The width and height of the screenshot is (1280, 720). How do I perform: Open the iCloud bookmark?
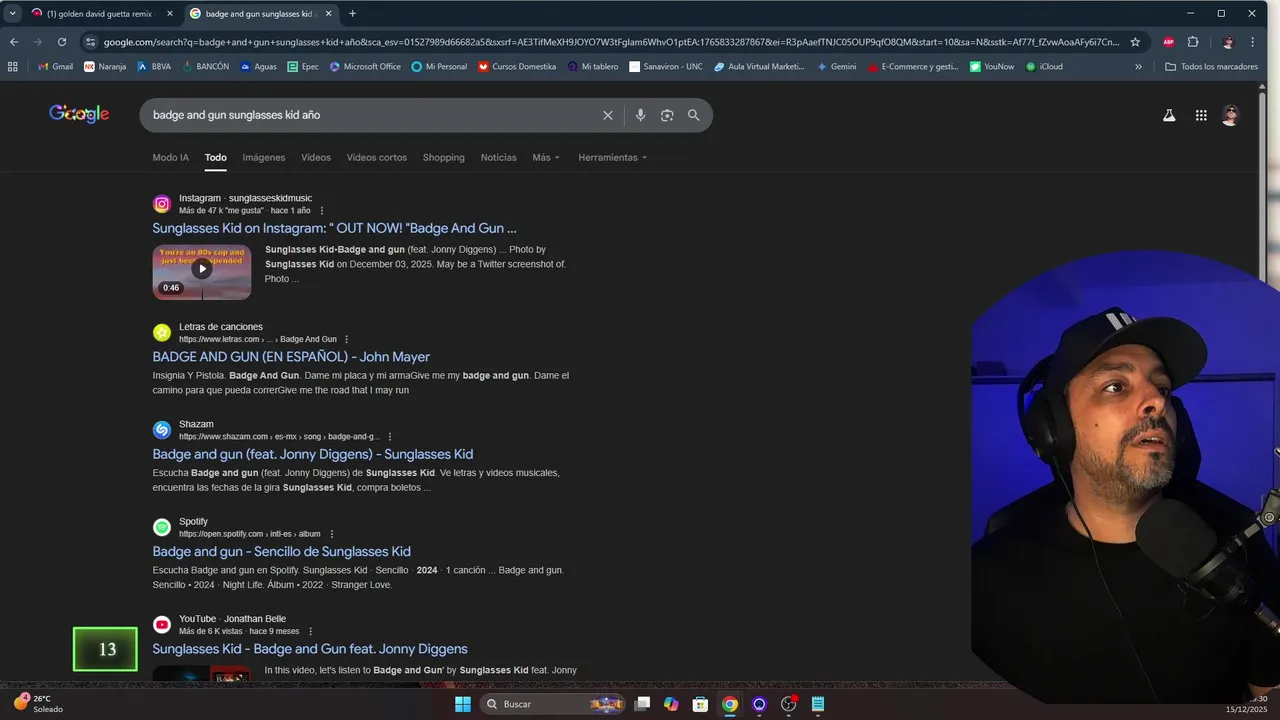1044,67
